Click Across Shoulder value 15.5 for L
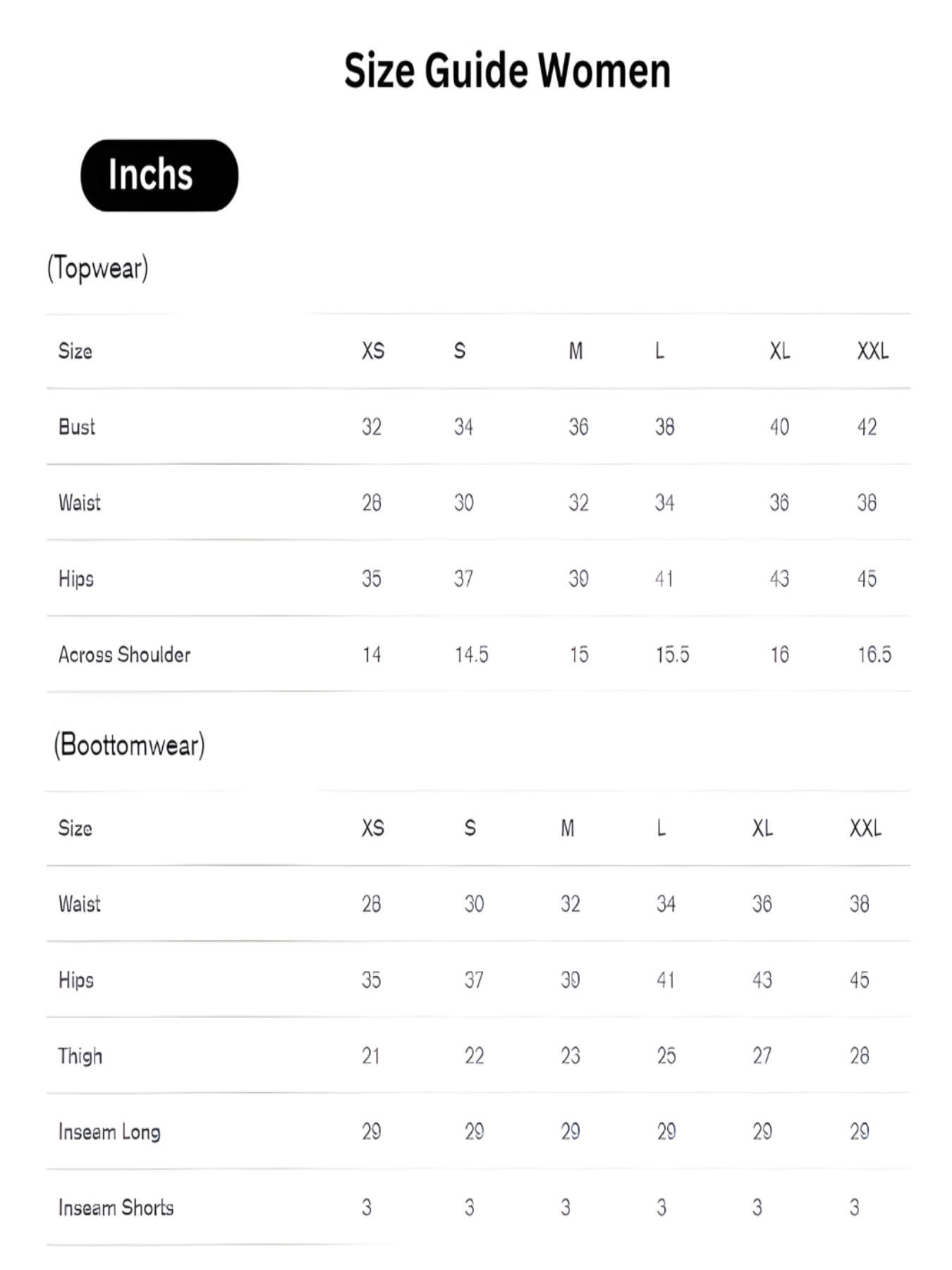This screenshot has width=952, height=1270. [x=672, y=655]
